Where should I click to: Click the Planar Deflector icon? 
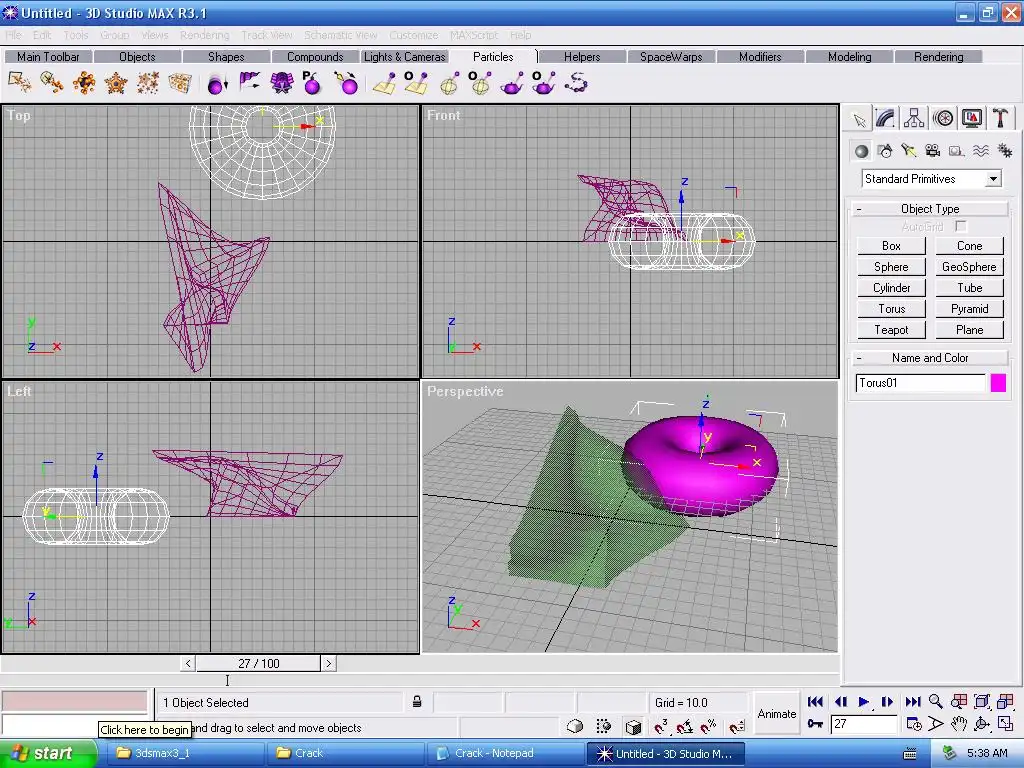pos(385,84)
